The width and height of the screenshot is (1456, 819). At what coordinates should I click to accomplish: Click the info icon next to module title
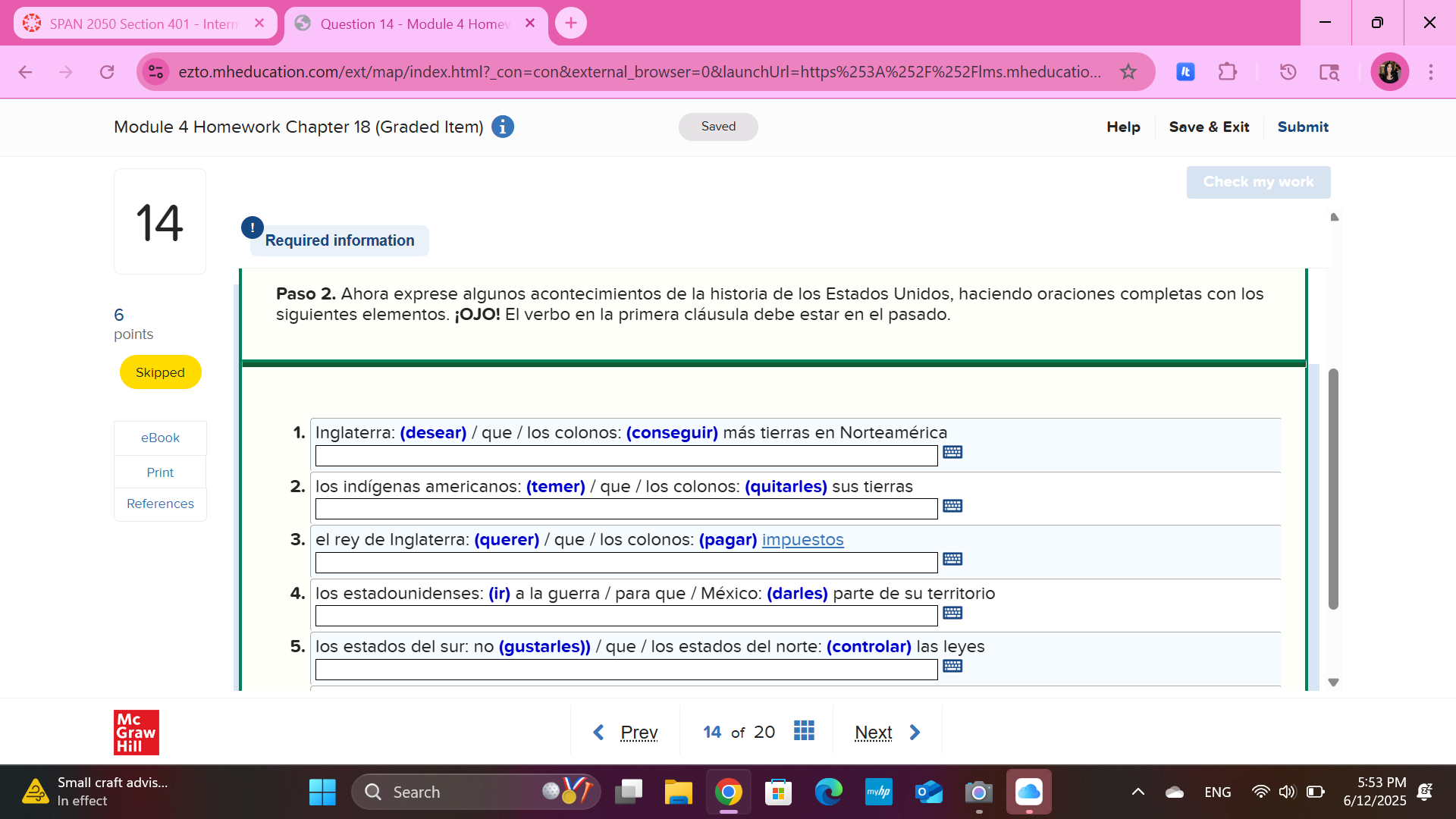(x=503, y=127)
